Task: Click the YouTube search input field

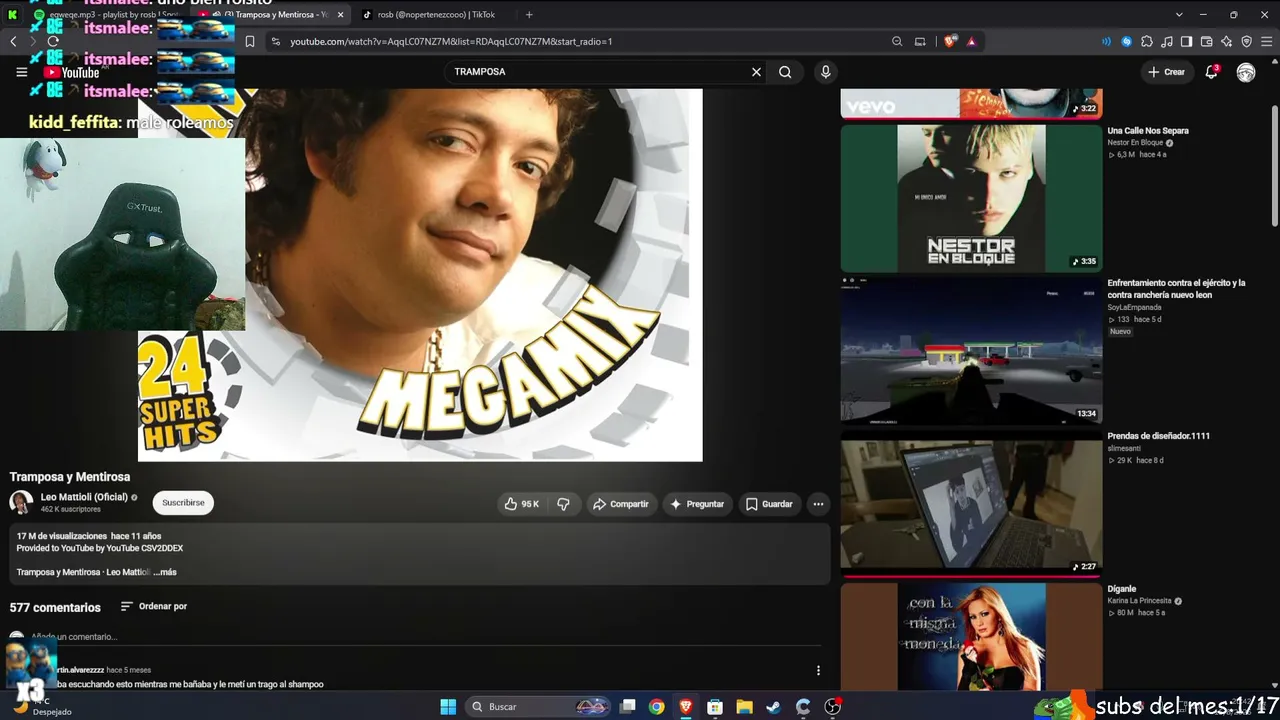Action: pyautogui.click(x=600, y=72)
